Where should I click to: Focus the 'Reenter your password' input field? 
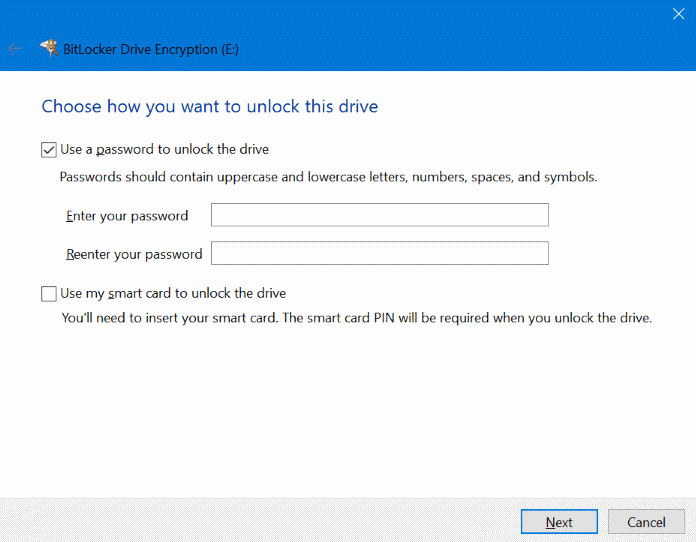[x=379, y=253]
